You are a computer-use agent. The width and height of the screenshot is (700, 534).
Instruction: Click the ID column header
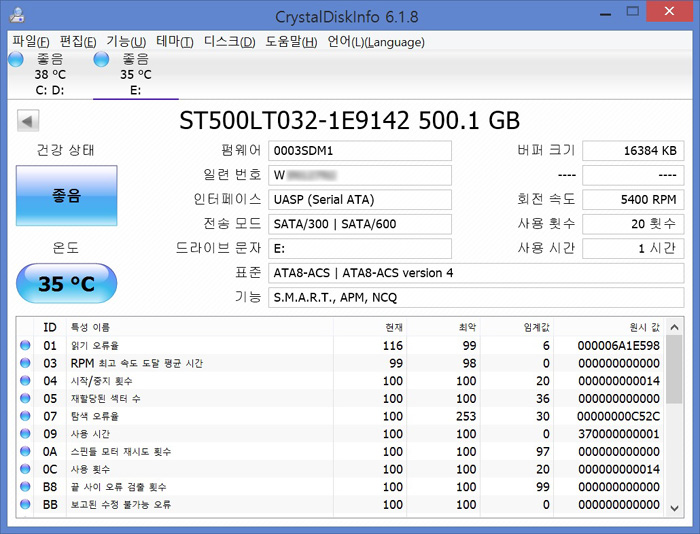50,327
